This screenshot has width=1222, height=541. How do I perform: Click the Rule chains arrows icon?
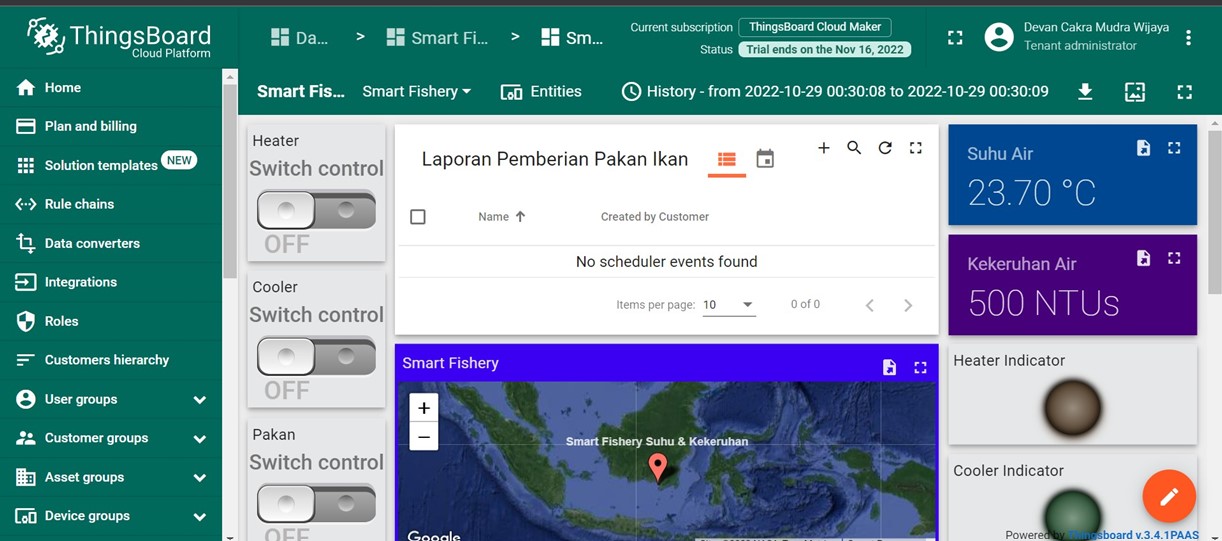(26, 204)
